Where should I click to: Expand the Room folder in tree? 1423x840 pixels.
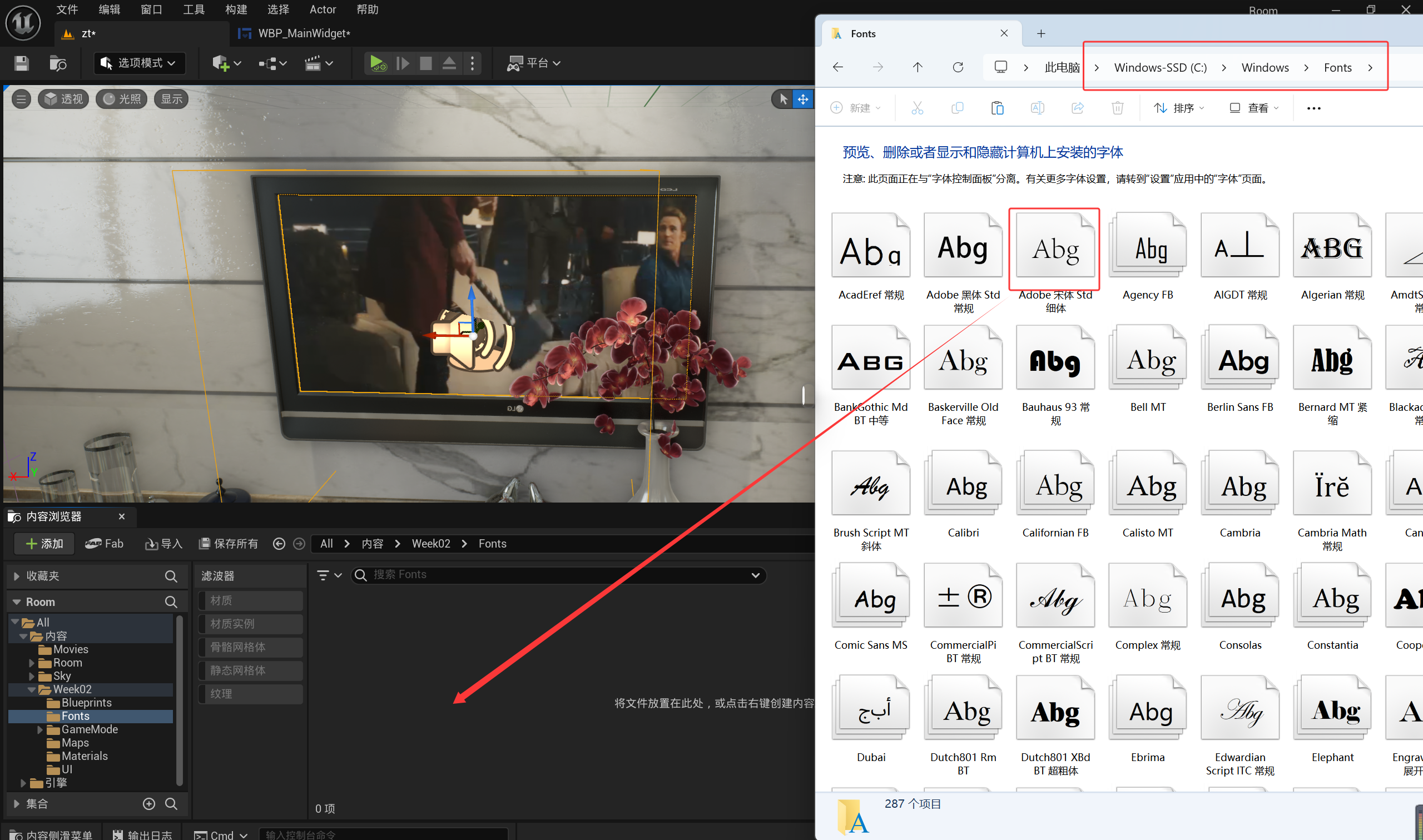(32, 662)
